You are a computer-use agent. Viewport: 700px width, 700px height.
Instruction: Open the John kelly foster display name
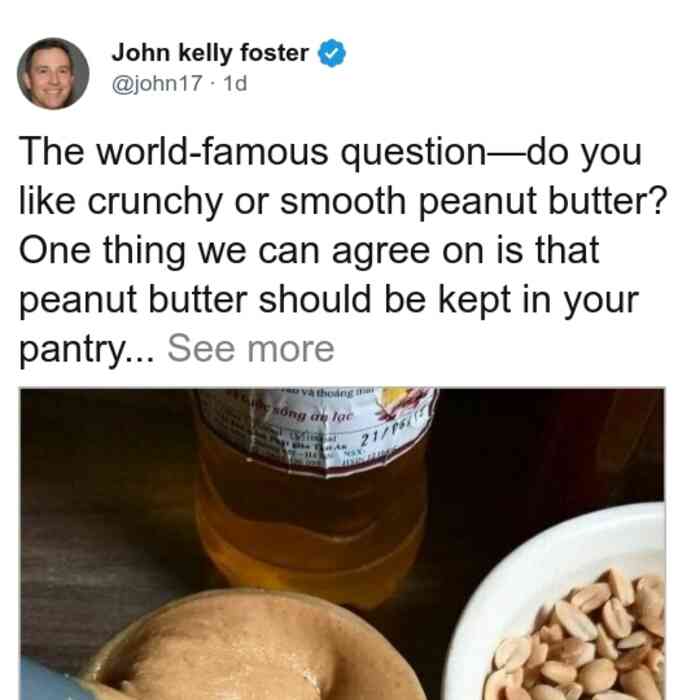(210, 53)
